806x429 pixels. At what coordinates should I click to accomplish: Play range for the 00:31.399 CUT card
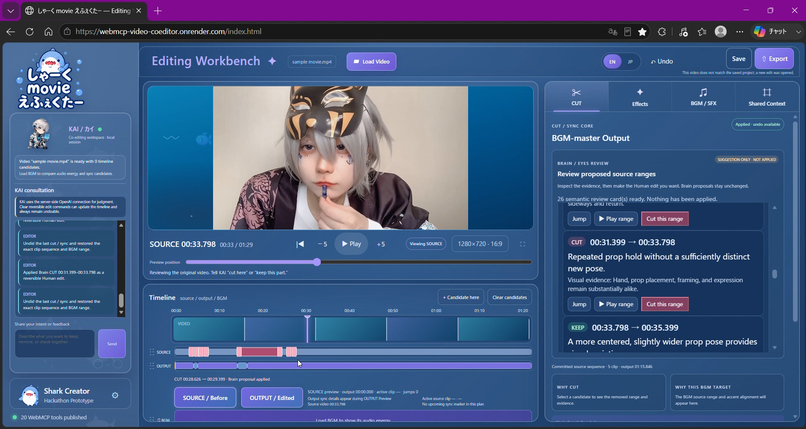click(616, 304)
